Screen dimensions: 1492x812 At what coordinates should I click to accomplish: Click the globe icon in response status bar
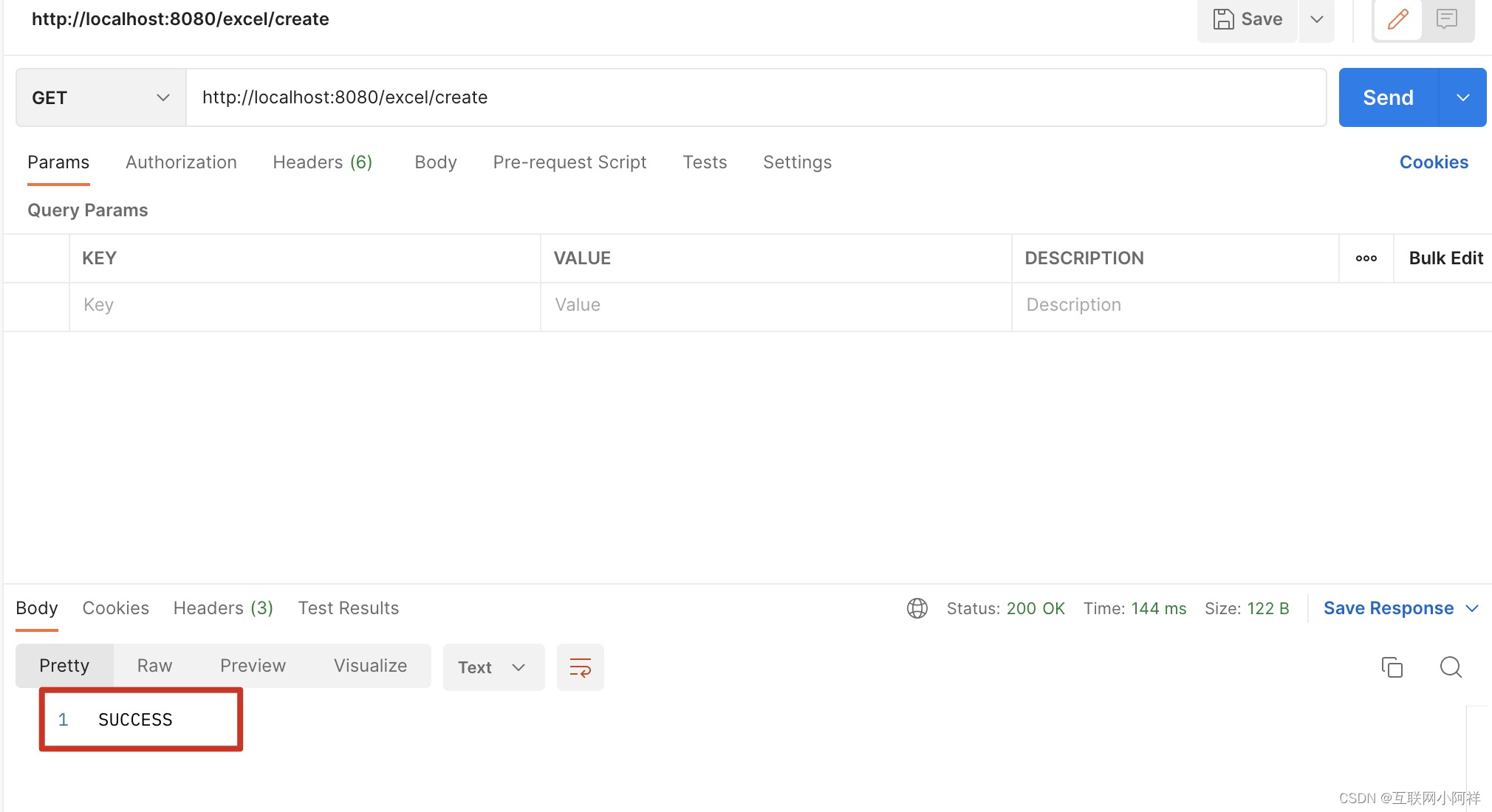tap(917, 608)
